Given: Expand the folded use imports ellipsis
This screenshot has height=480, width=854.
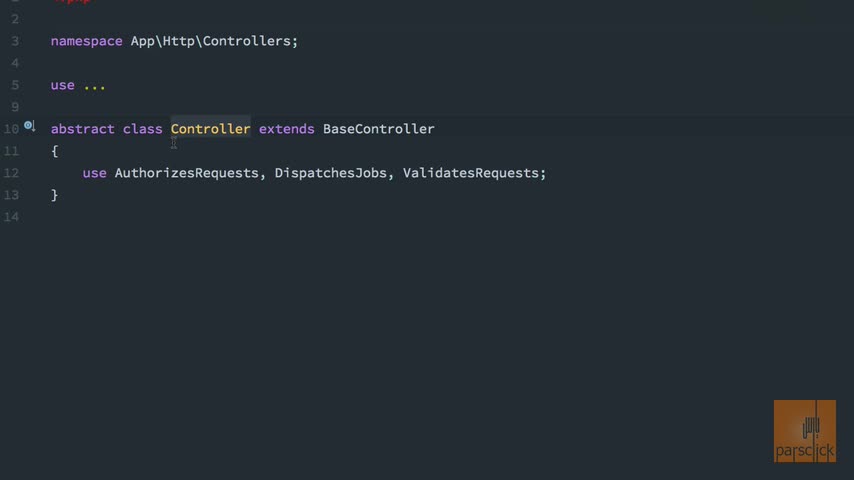Looking at the screenshot, I should coord(94,86).
